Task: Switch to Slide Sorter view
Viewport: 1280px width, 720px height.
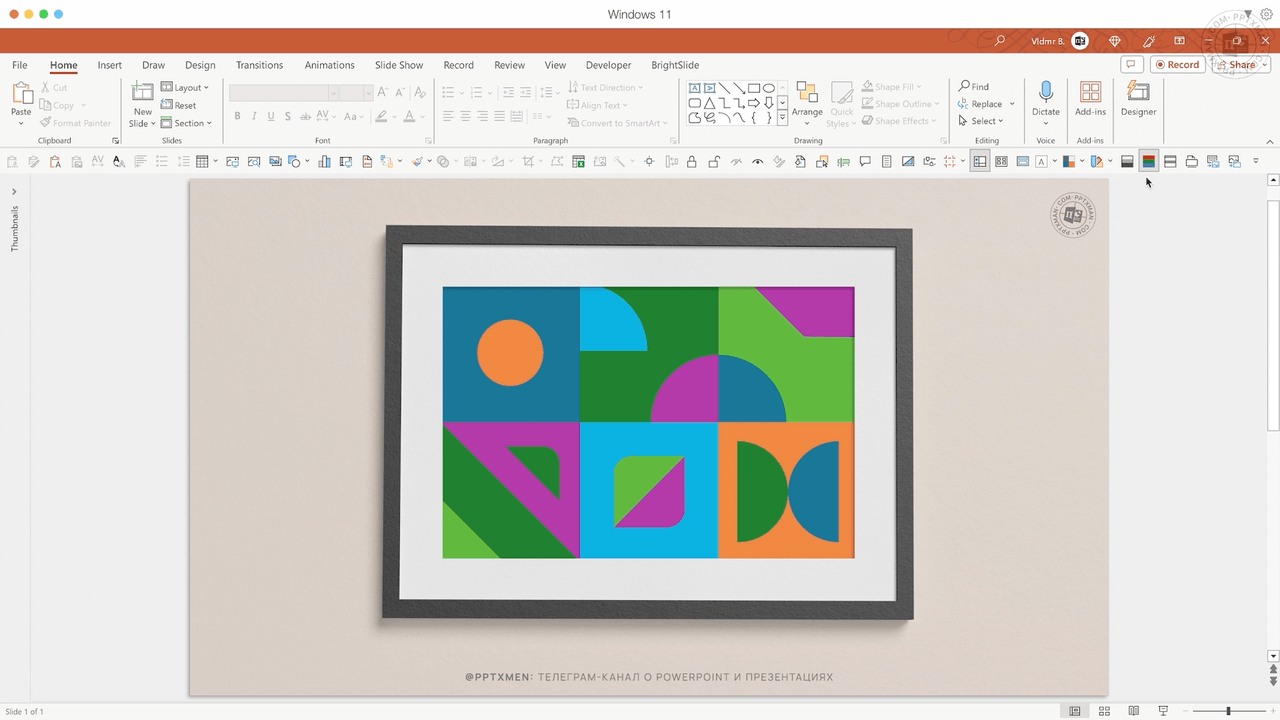Action: [1104, 711]
